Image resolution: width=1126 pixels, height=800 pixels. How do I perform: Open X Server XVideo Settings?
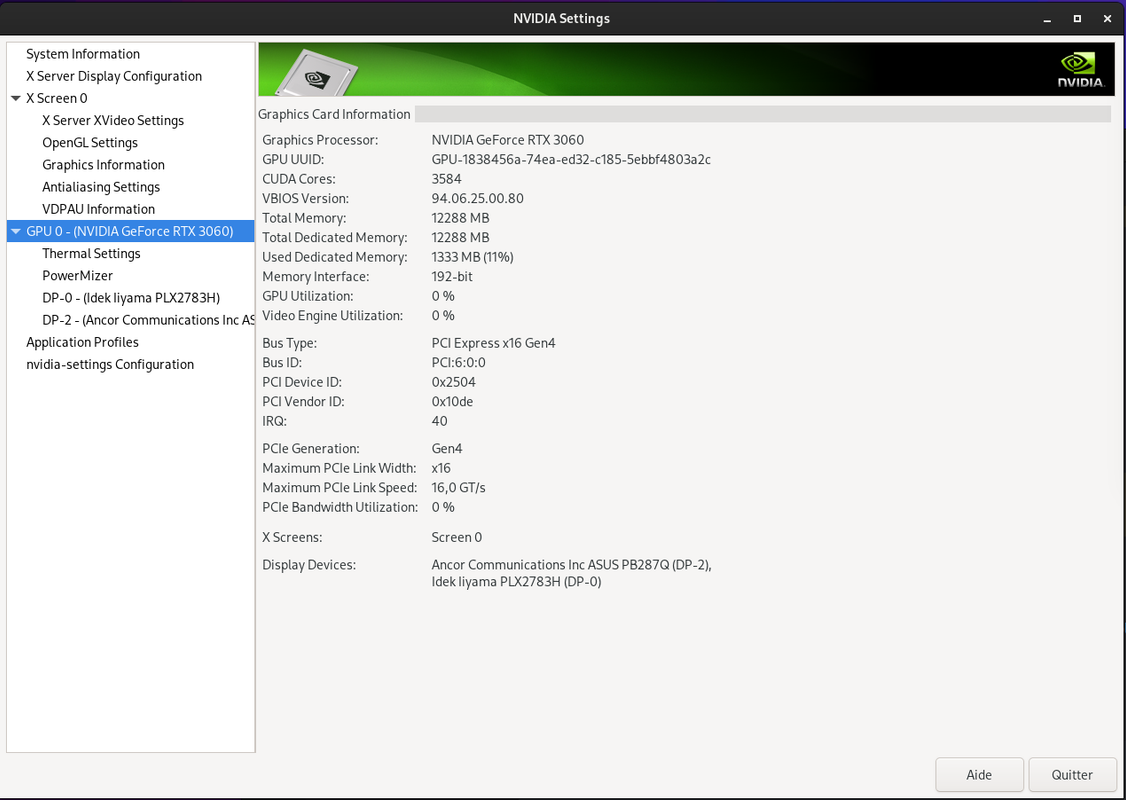(x=113, y=121)
